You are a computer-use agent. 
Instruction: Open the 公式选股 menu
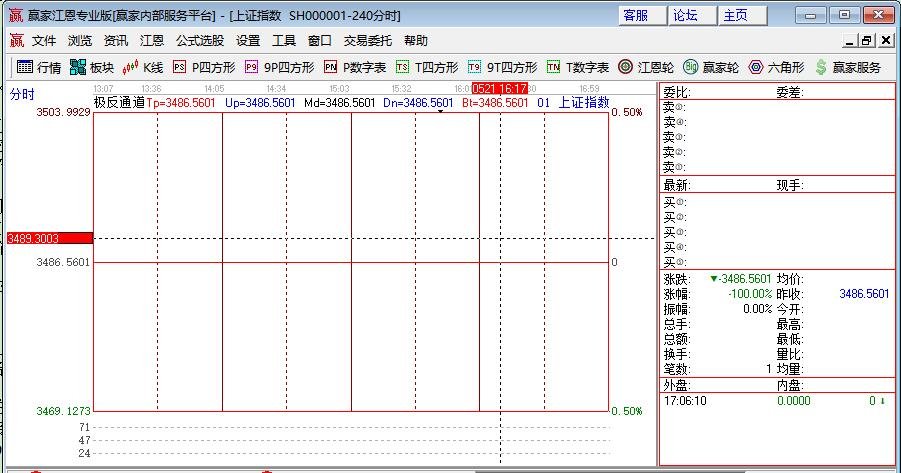(200, 40)
